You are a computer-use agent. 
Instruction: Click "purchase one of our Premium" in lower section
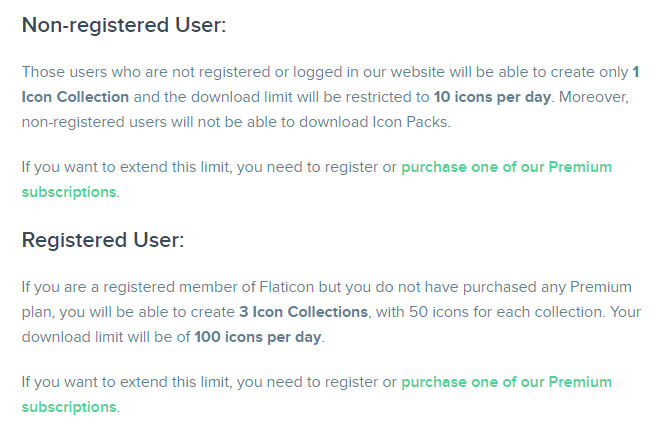[x=506, y=382]
